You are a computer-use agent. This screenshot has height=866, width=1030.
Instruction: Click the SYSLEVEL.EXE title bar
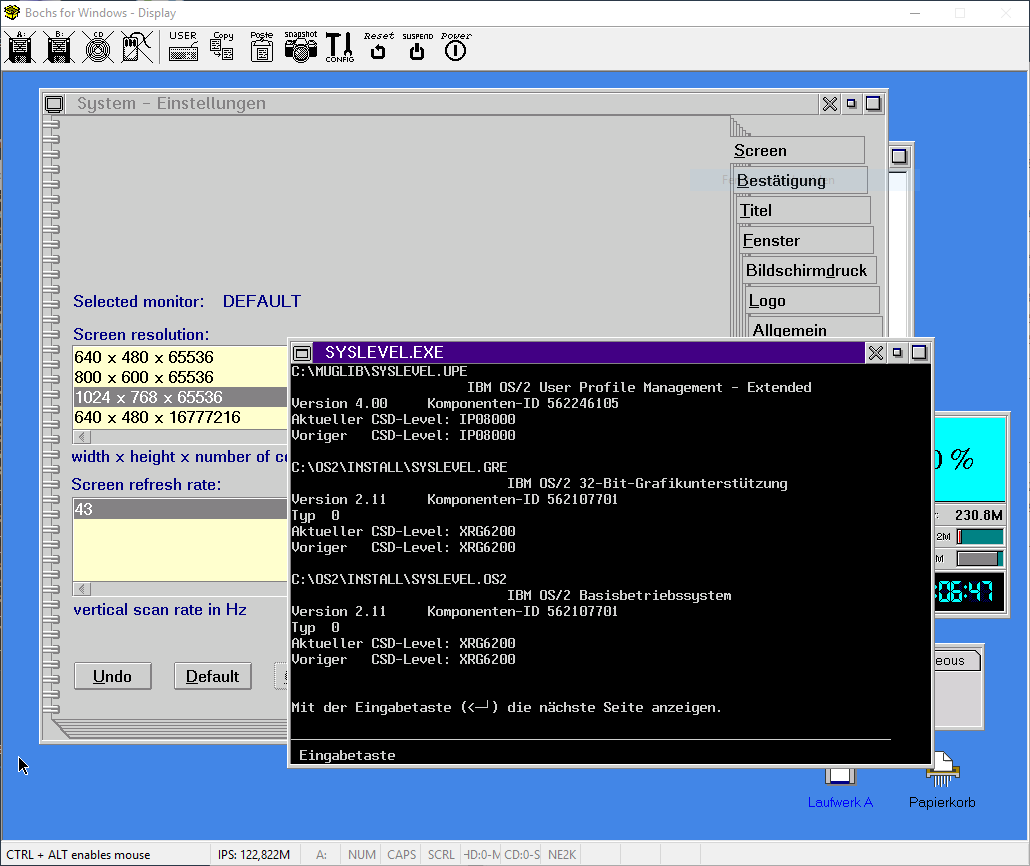589,353
